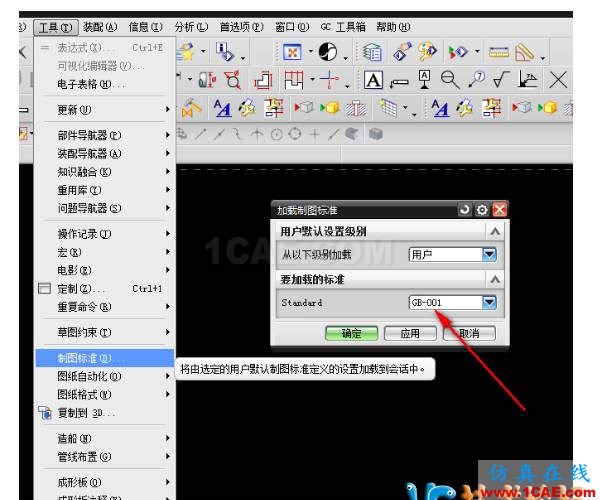Open the 装配 menu

tap(100, 27)
